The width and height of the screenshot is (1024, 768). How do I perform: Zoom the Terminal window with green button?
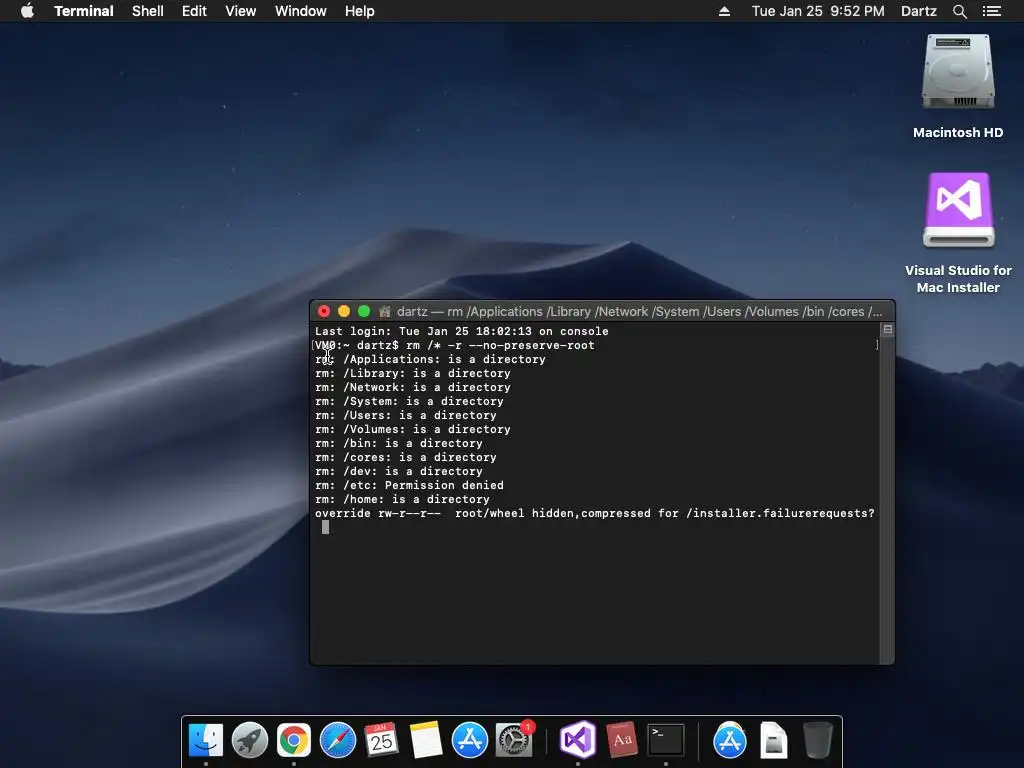364,312
